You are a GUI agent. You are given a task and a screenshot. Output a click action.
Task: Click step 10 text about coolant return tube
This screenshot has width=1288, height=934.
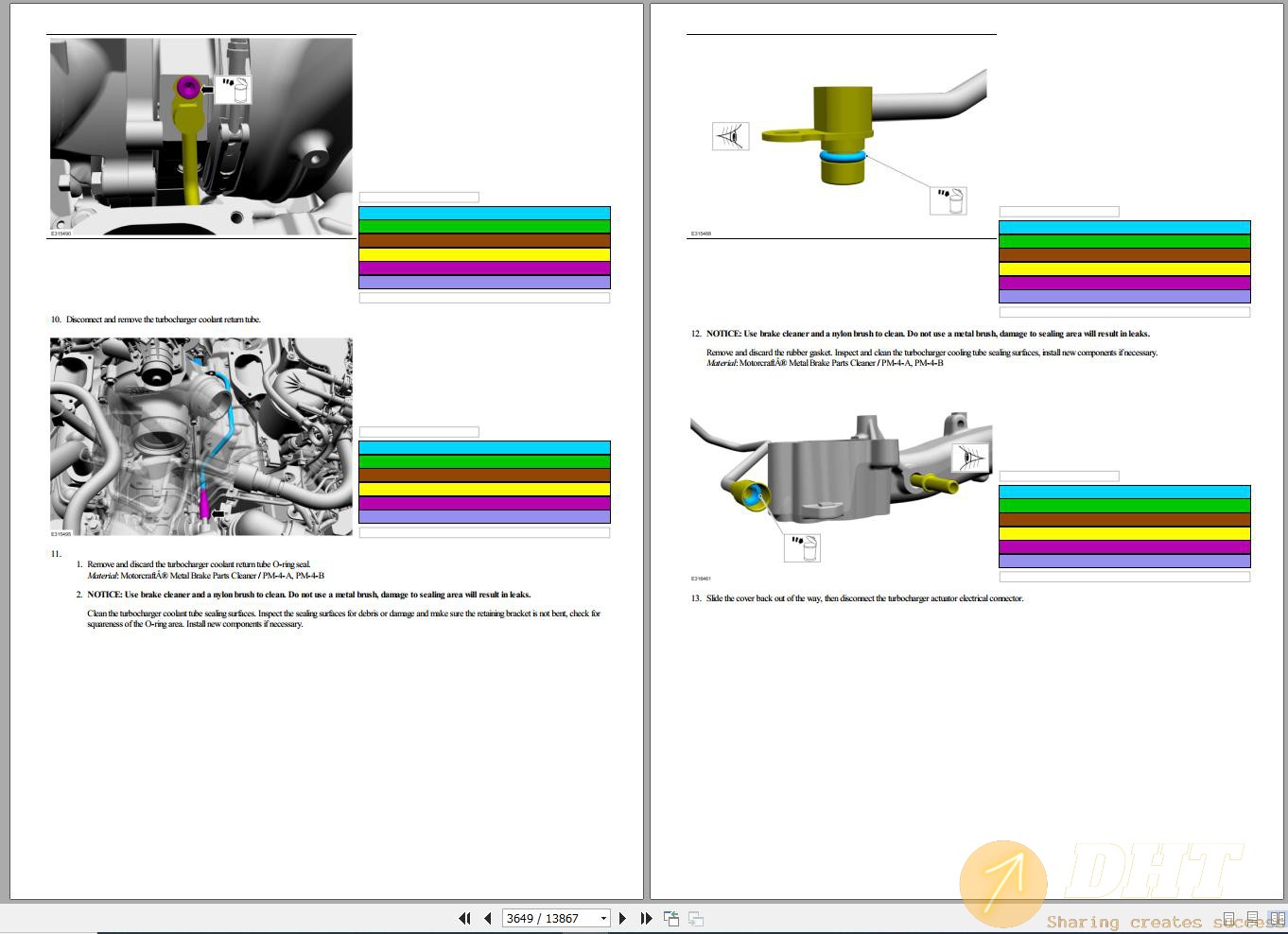pyautogui.click(x=164, y=320)
